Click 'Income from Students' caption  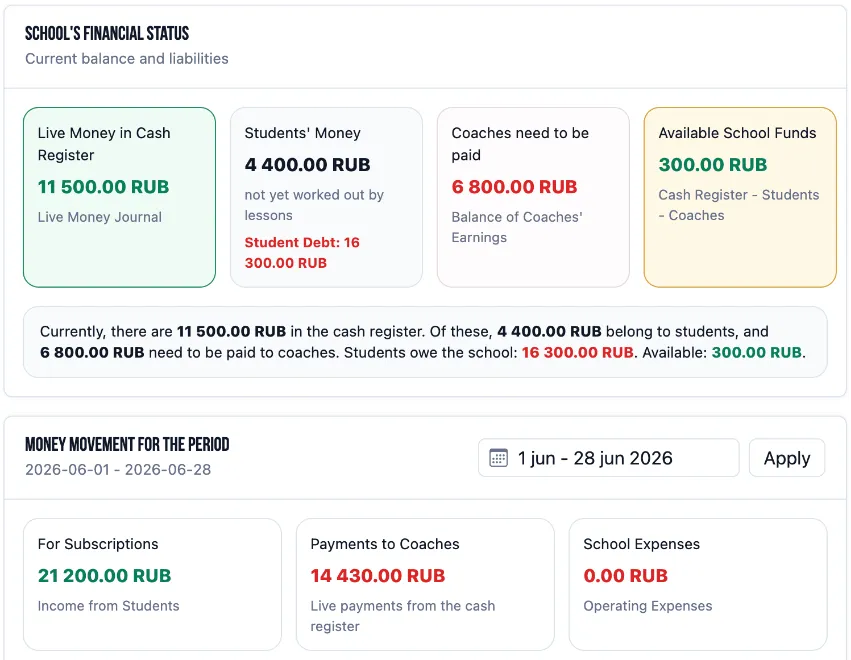tap(108, 606)
